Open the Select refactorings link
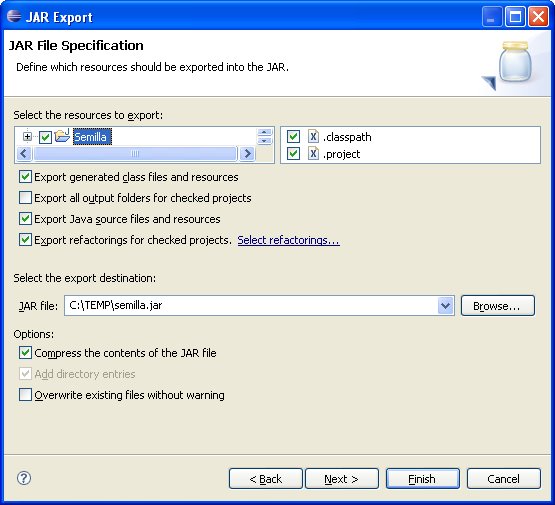This screenshot has width=555, height=505. click(x=288, y=240)
